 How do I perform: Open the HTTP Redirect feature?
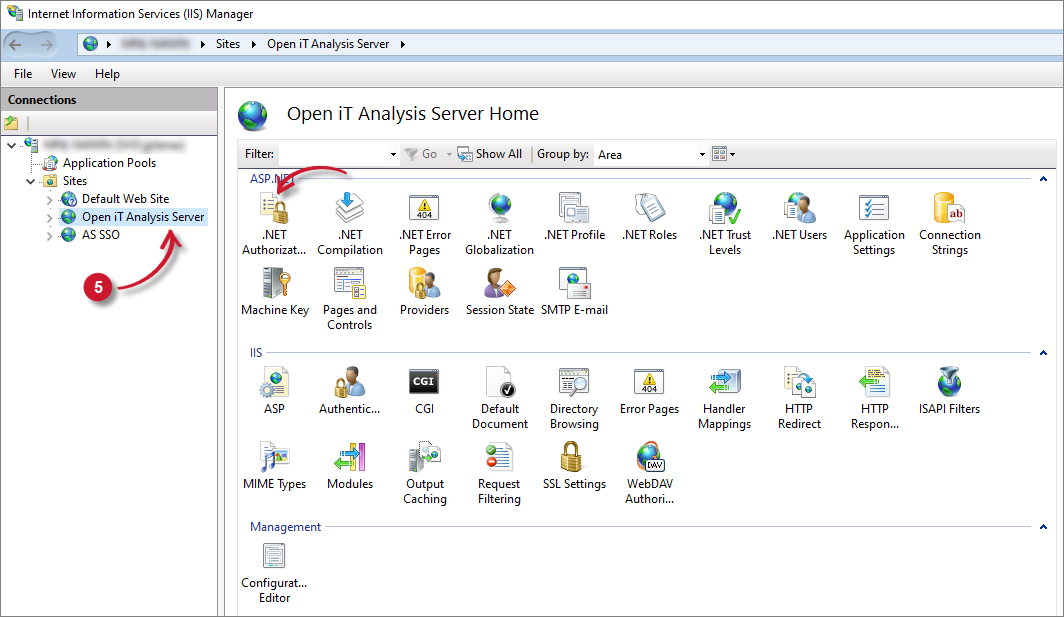[x=799, y=384]
